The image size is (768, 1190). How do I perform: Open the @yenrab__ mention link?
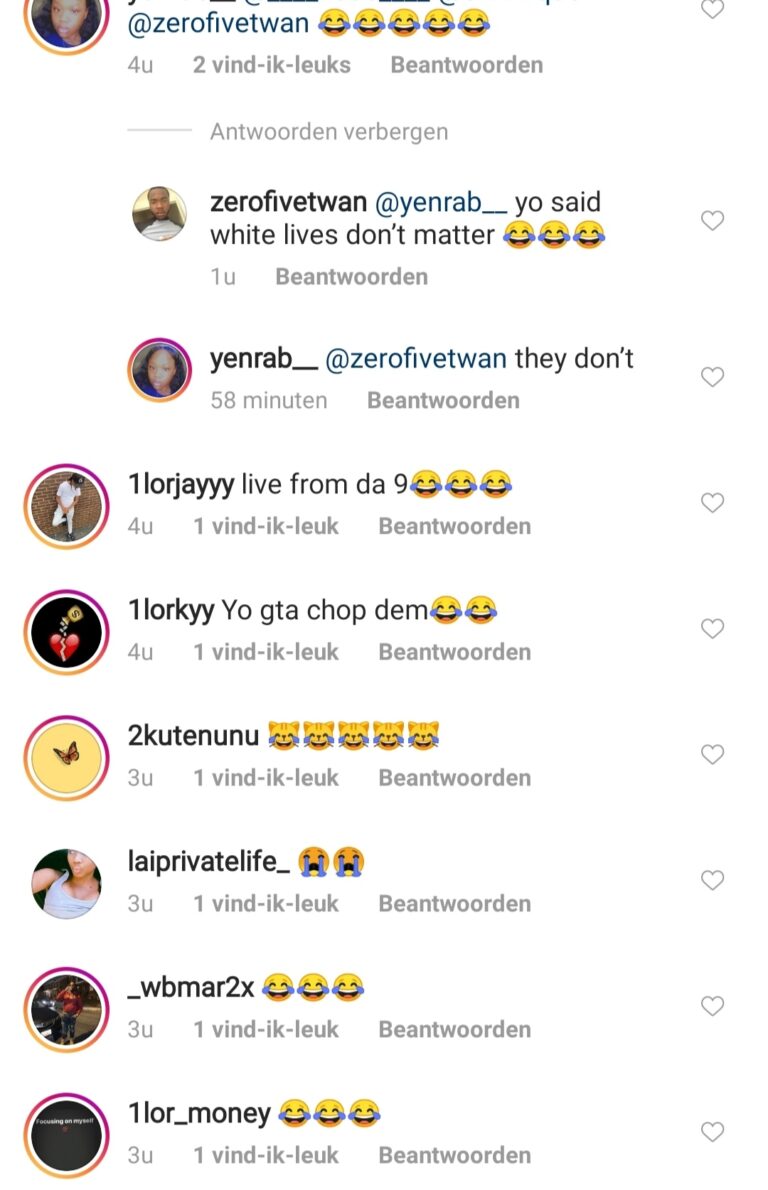(440, 203)
